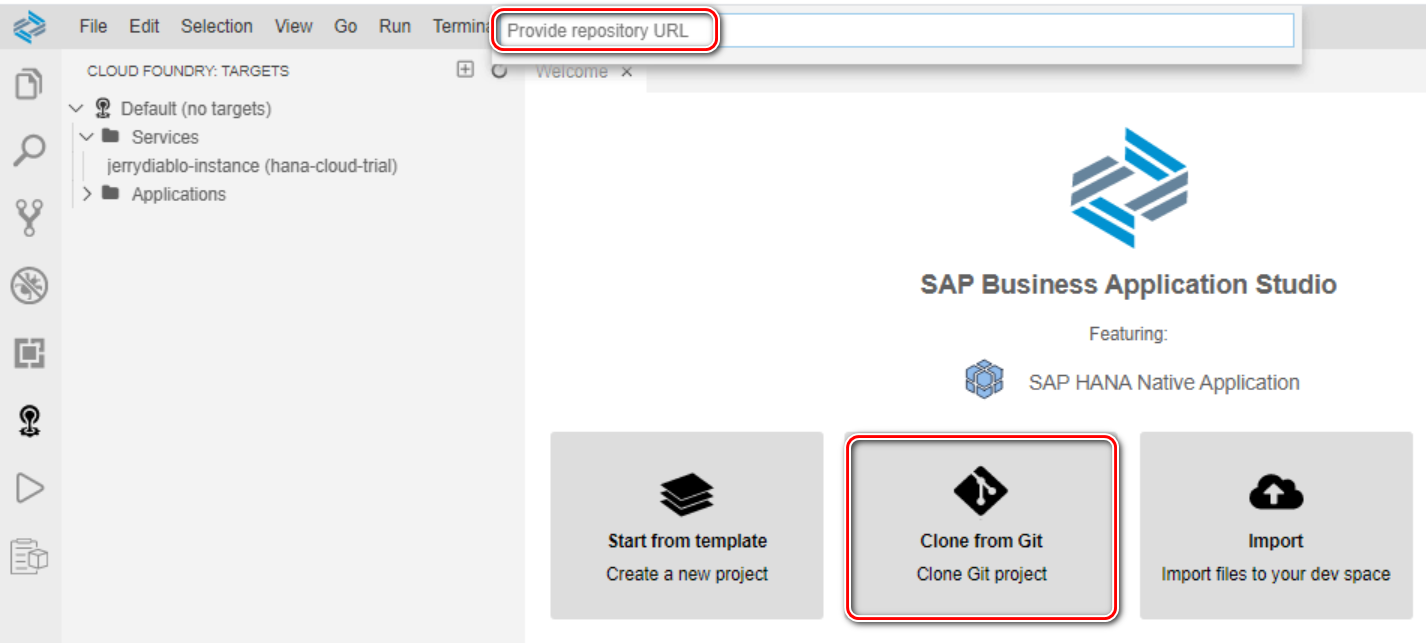
Task: Open the Run Configurations play icon
Action: 30,488
